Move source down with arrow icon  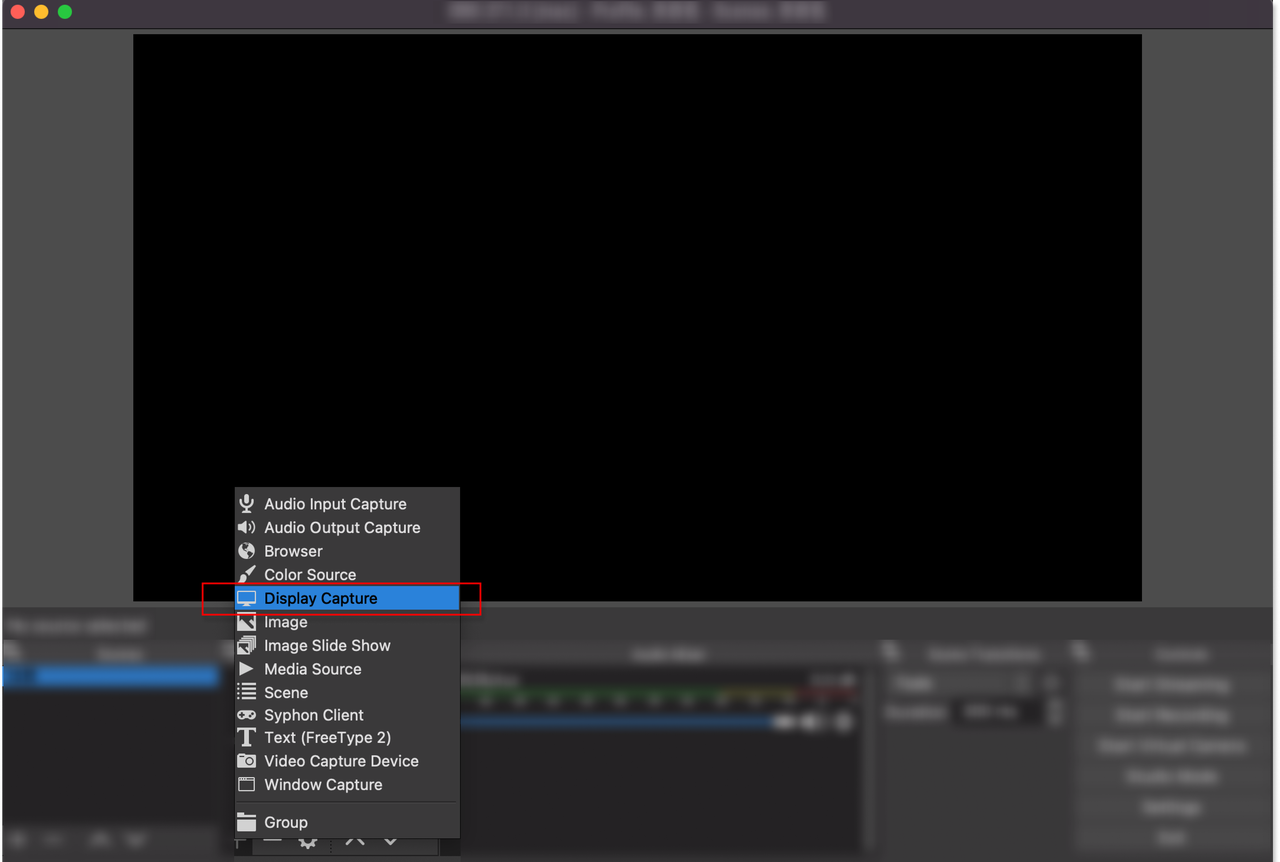(x=391, y=842)
